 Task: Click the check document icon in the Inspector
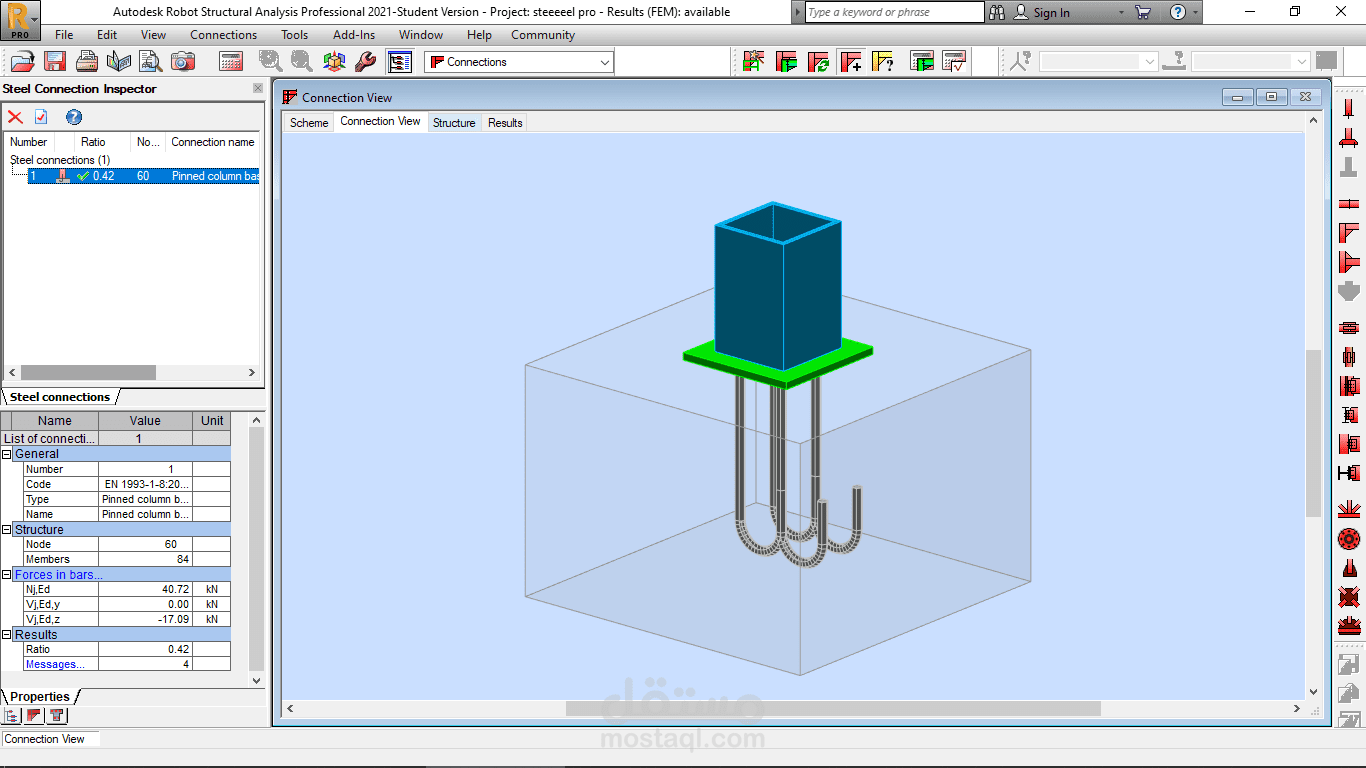point(41,117)
